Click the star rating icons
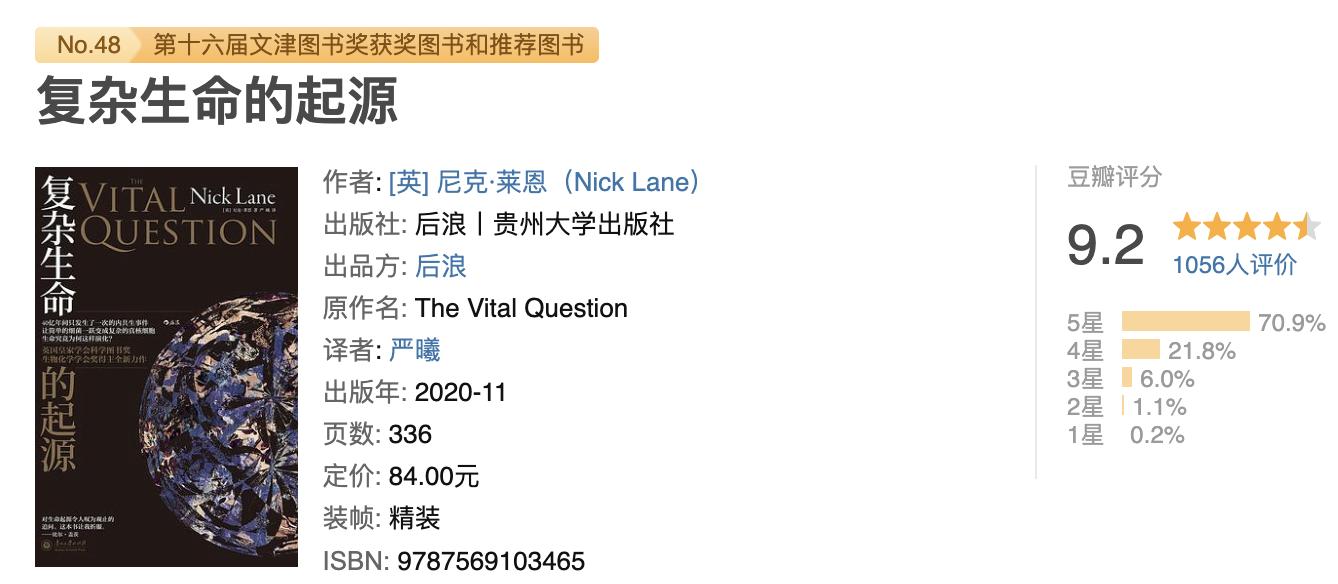 pos(1246,227)
